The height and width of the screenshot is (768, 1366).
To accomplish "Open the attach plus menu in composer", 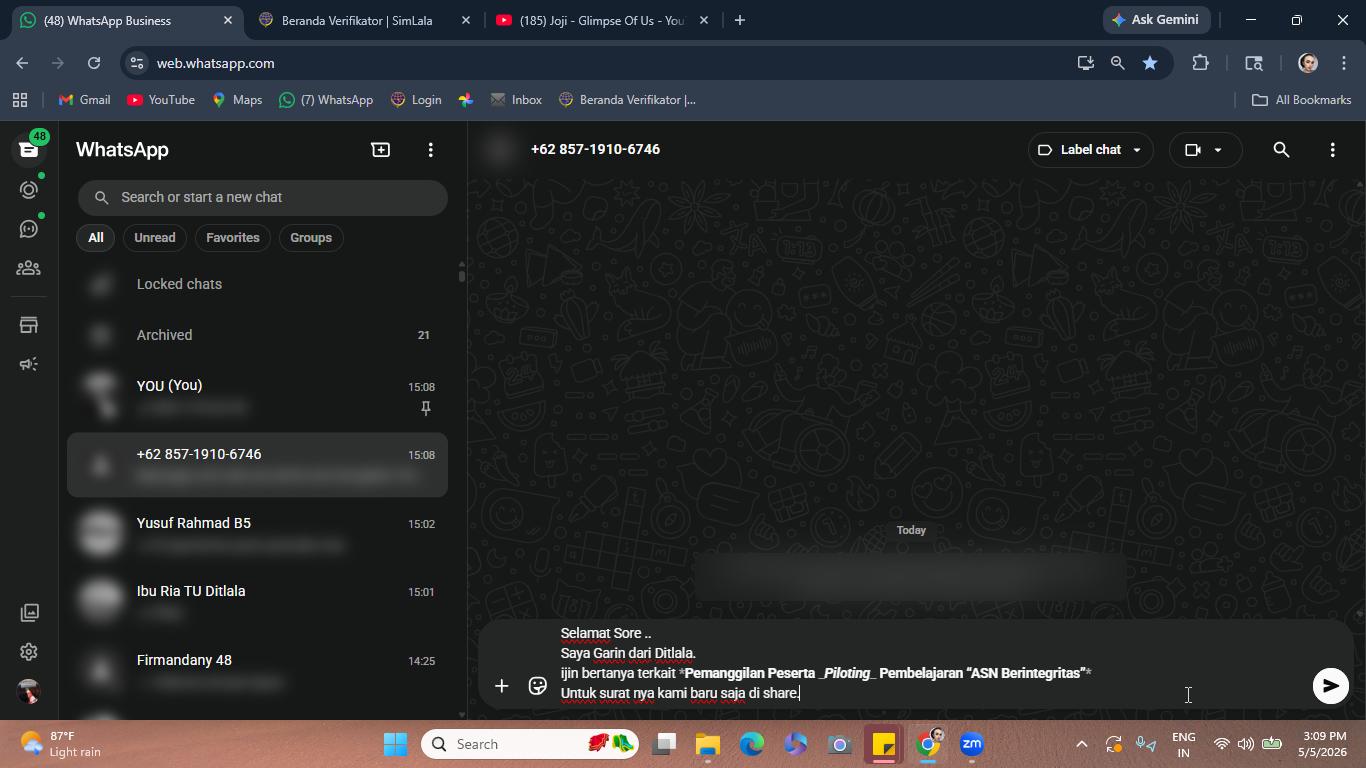I will (x=502, y=686).
